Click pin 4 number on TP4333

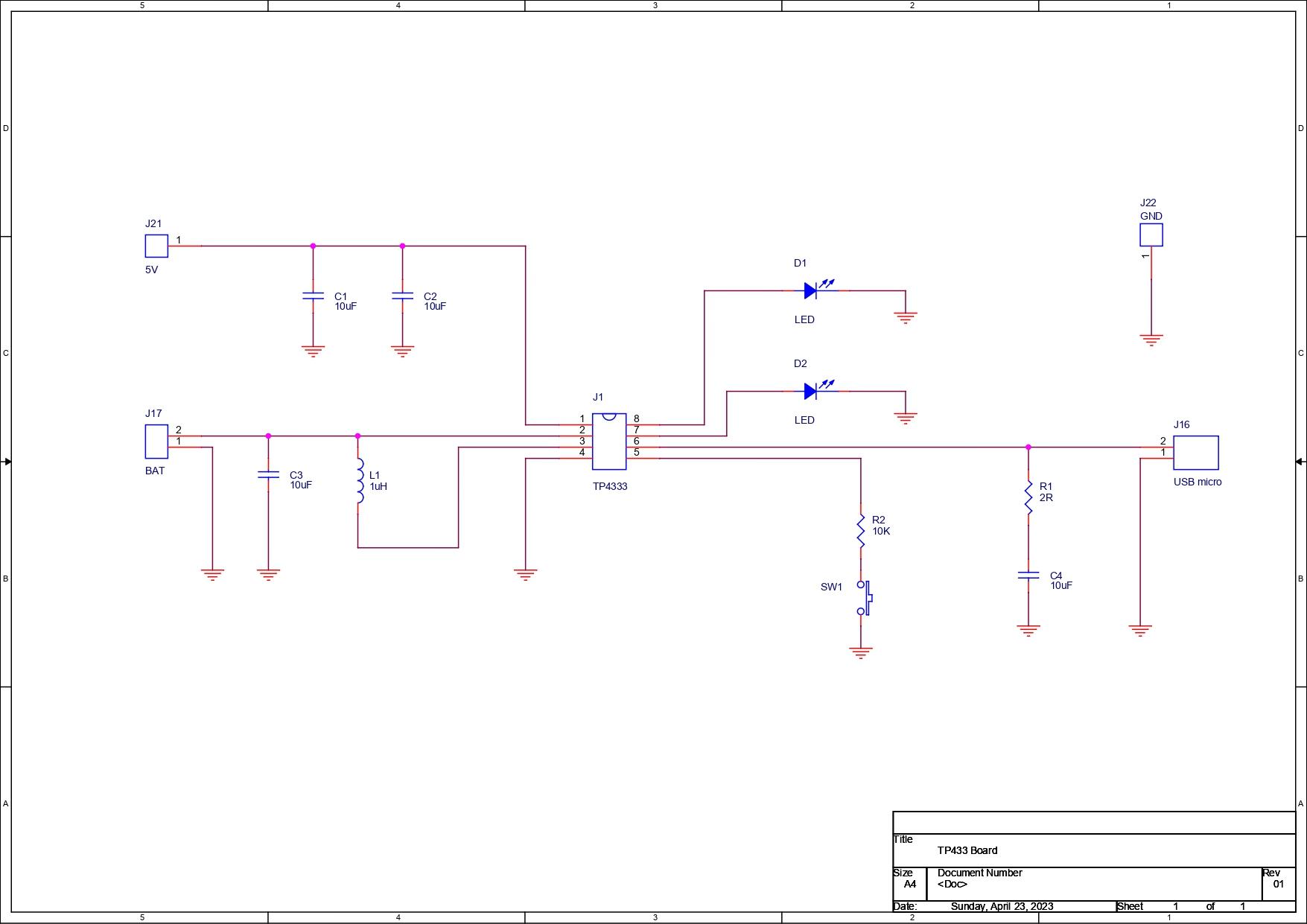[x=582, y=452]
